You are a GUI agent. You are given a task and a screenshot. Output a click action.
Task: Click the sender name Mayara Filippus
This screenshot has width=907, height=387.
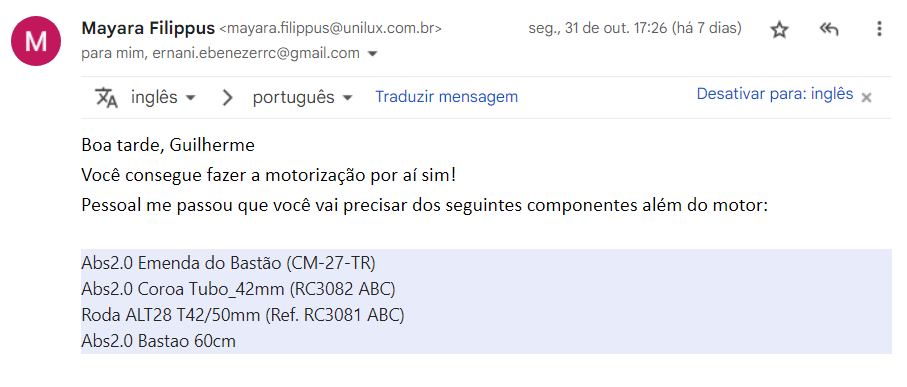click(148, 28)
